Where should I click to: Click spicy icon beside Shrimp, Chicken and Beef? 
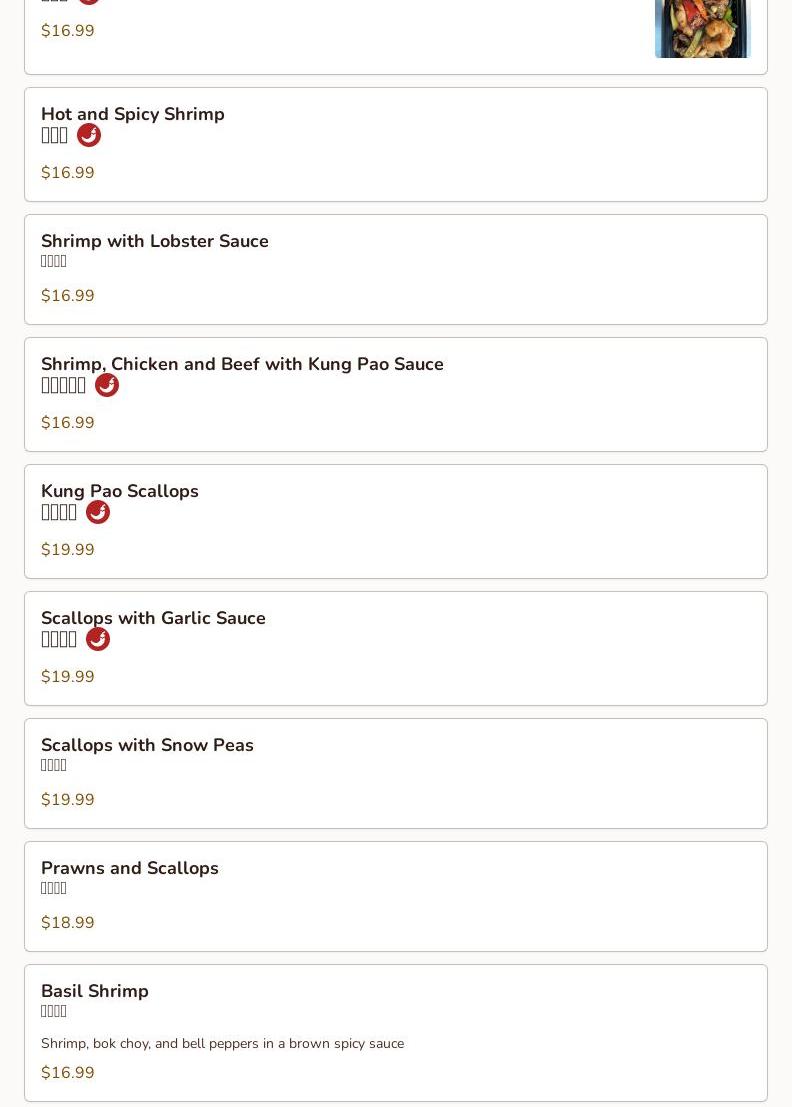(x=107, y=385)
